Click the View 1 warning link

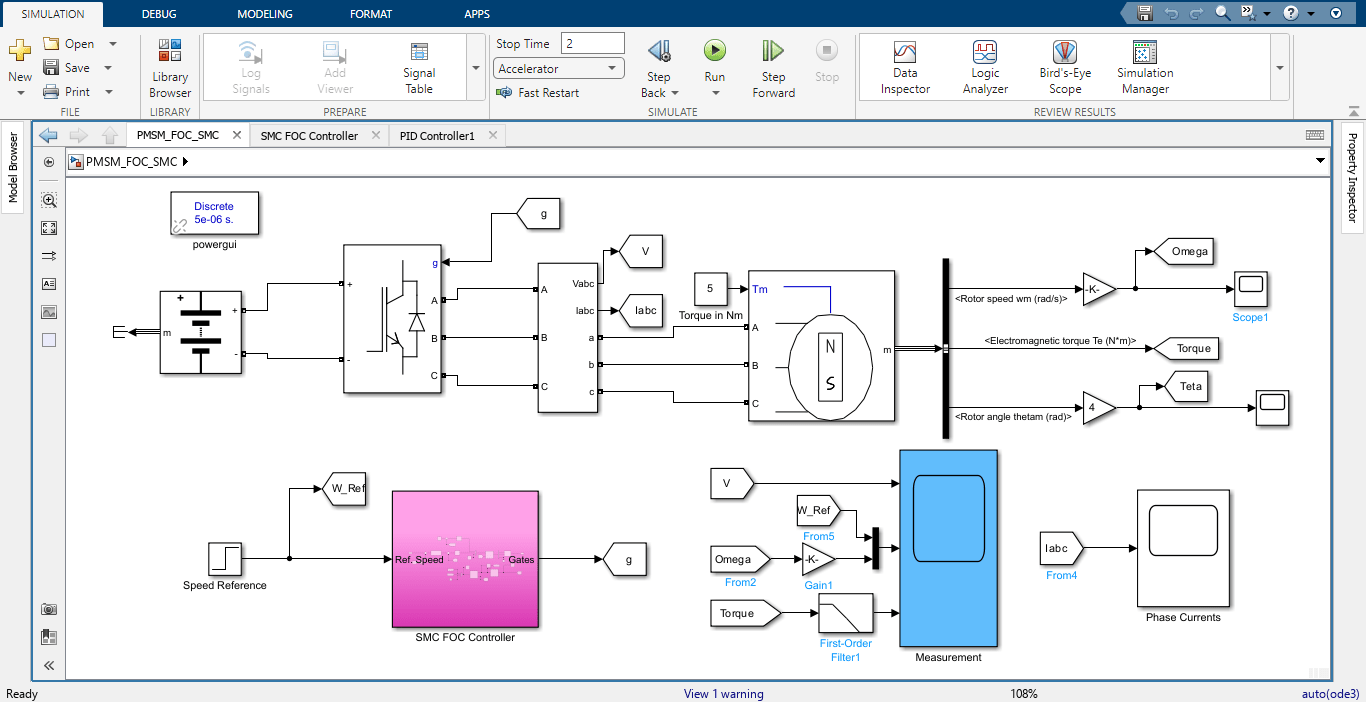(x=723, y=693)
